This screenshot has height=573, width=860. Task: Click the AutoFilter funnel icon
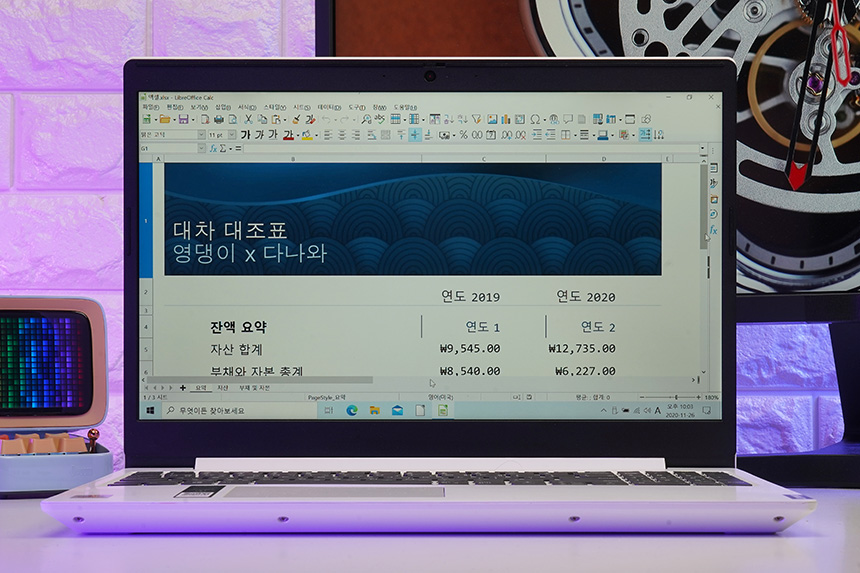(477, 119)
